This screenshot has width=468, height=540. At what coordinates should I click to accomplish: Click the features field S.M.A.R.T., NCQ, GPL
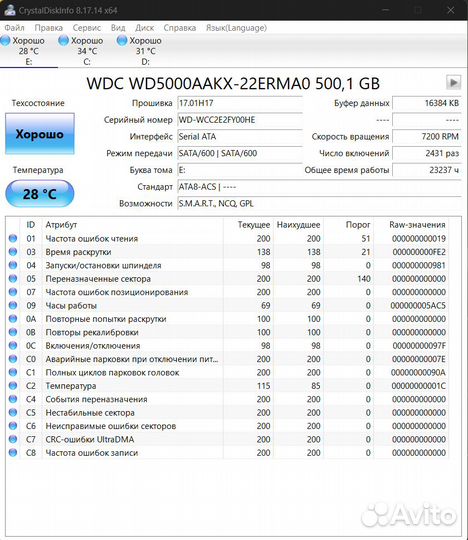319,204
